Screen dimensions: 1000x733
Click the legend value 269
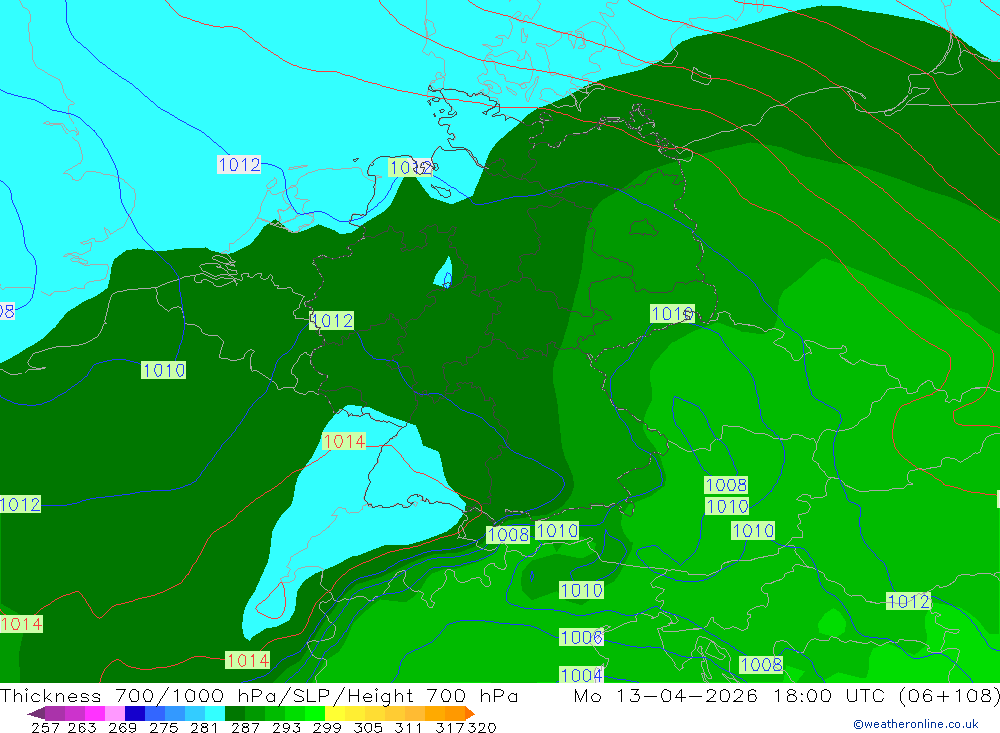click(122, 728)
